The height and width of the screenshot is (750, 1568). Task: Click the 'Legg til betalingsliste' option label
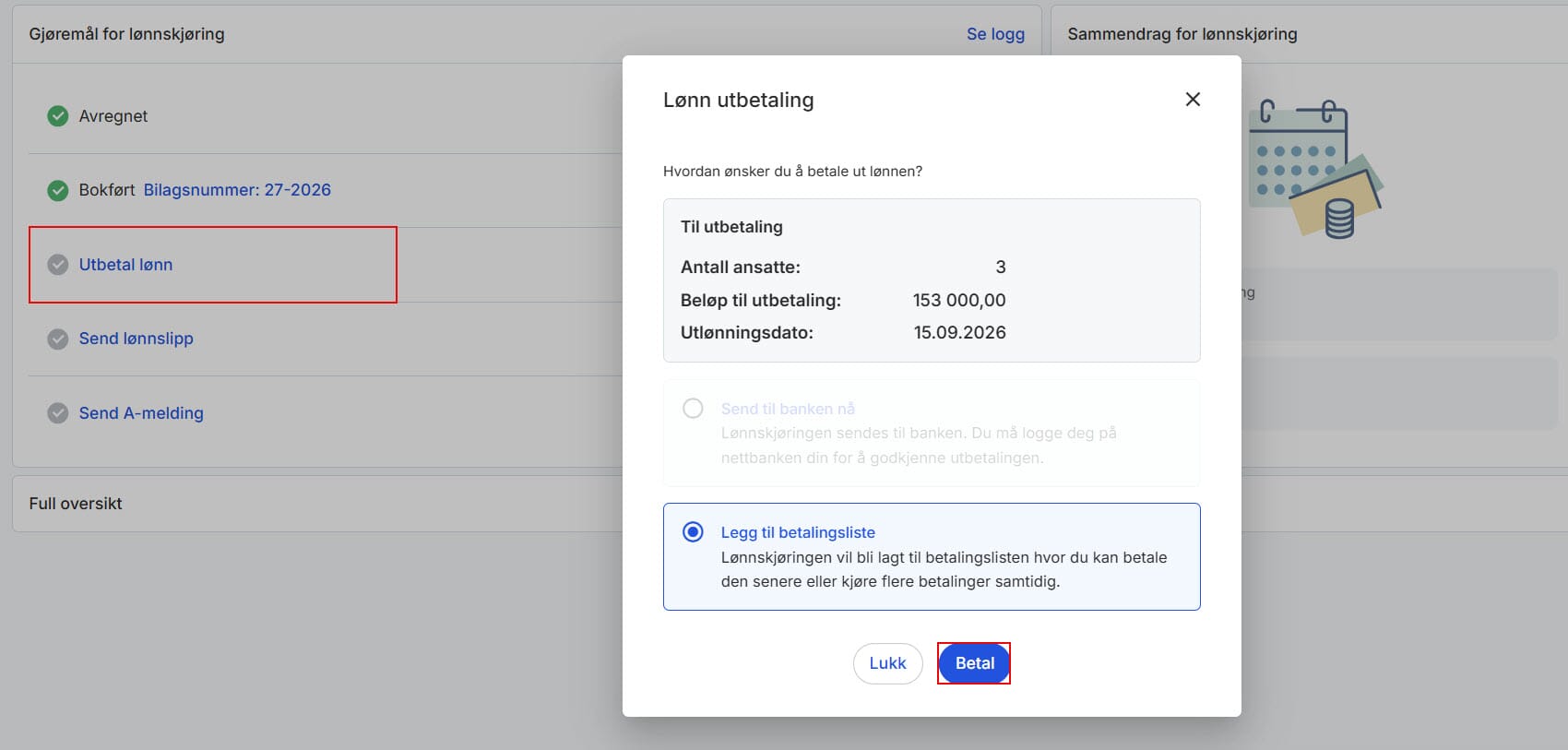pyautogui.click(x=798, y=532)
